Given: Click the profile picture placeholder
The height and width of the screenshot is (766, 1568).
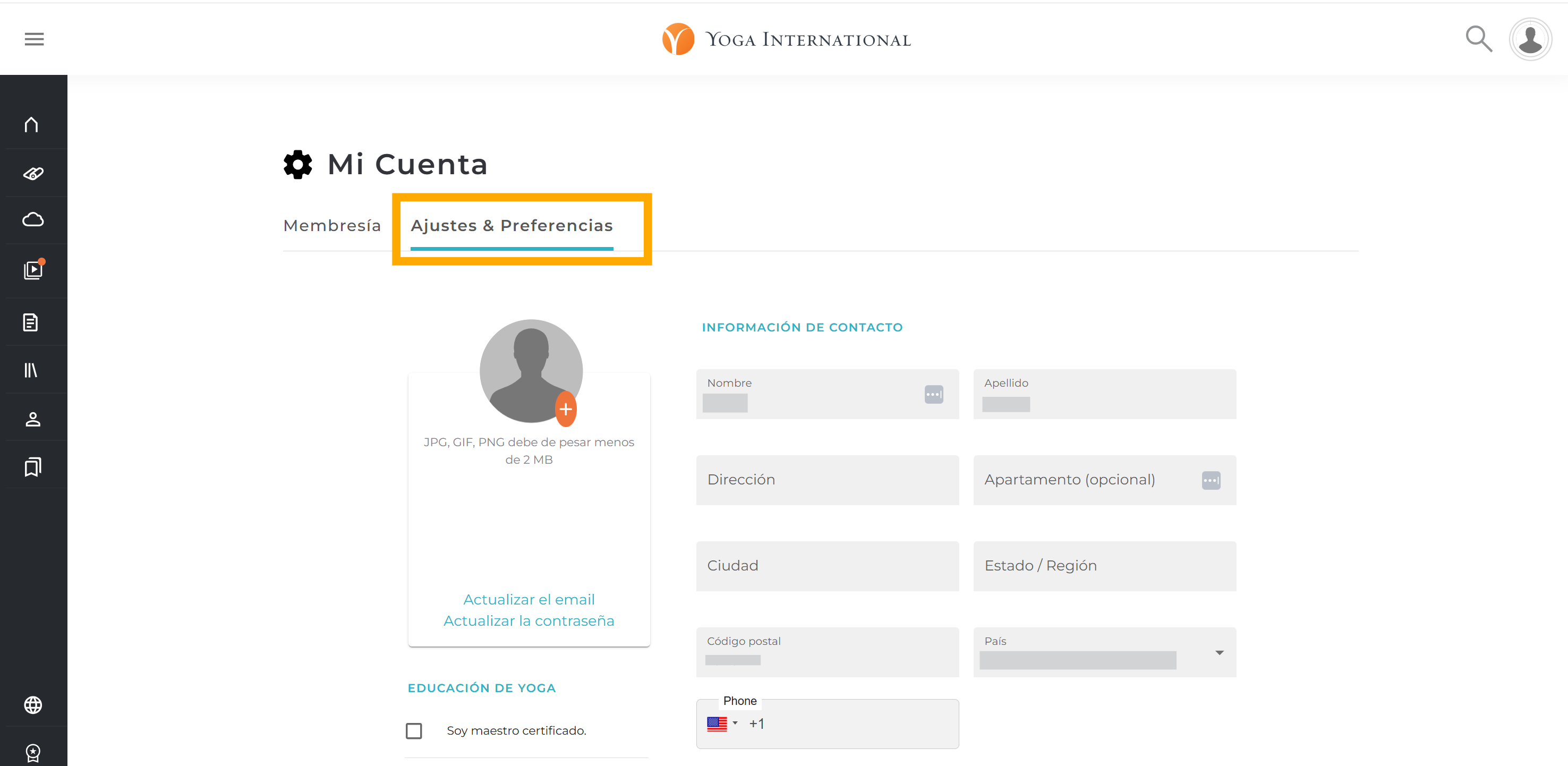Looking at the screenshot, I should pyautogui.click(x=531, y=370).
